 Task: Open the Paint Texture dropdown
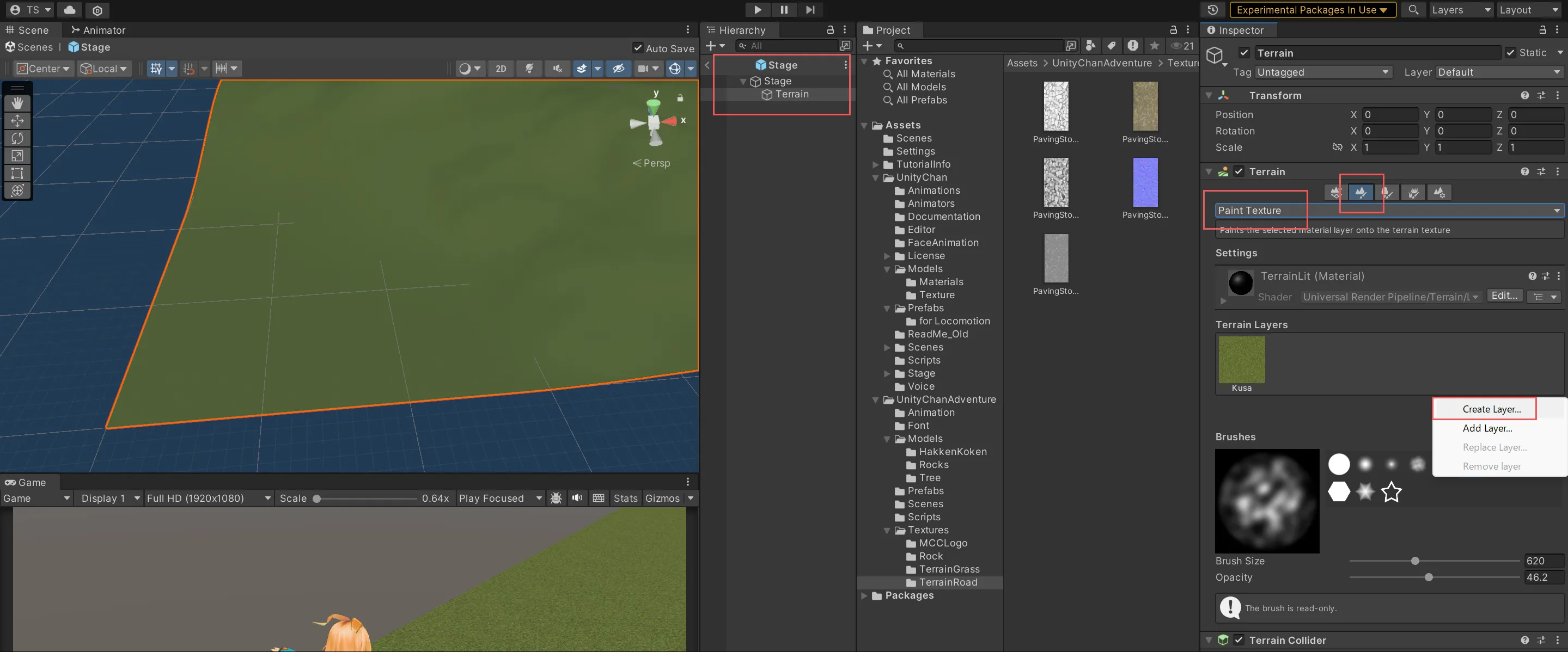(1388, 211)
